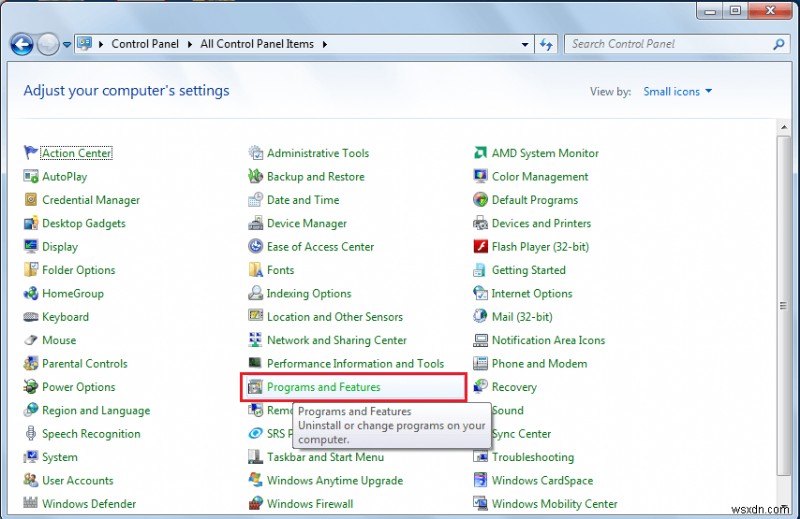Screen dimensions: 800x519
Task: Open the Phone and Modem link
Action: point(539,364)
